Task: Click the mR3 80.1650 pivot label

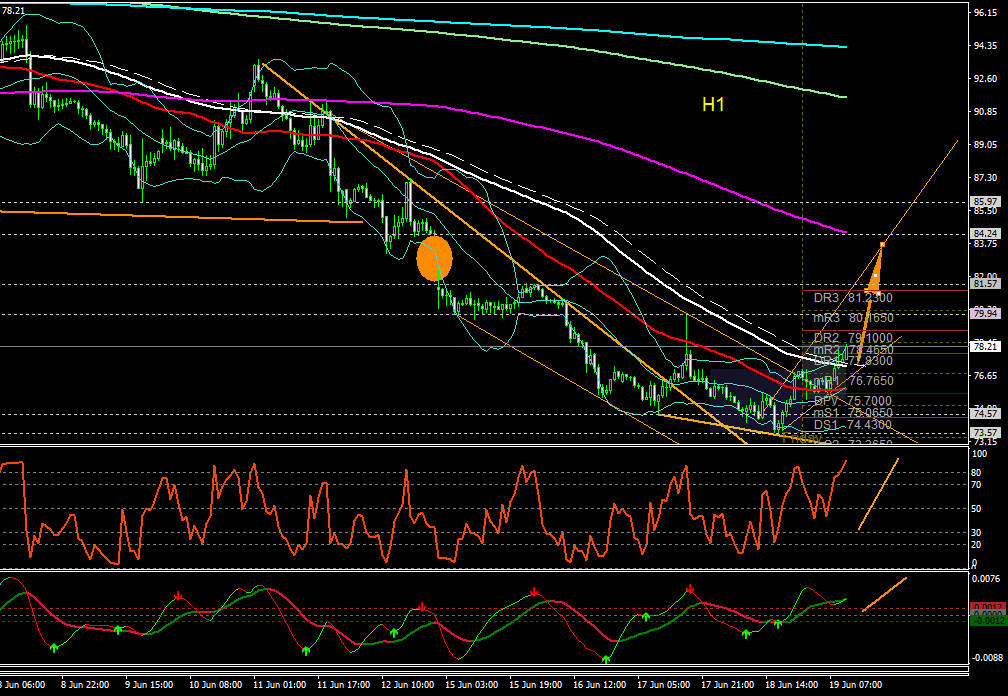Action: pos(853,317)
